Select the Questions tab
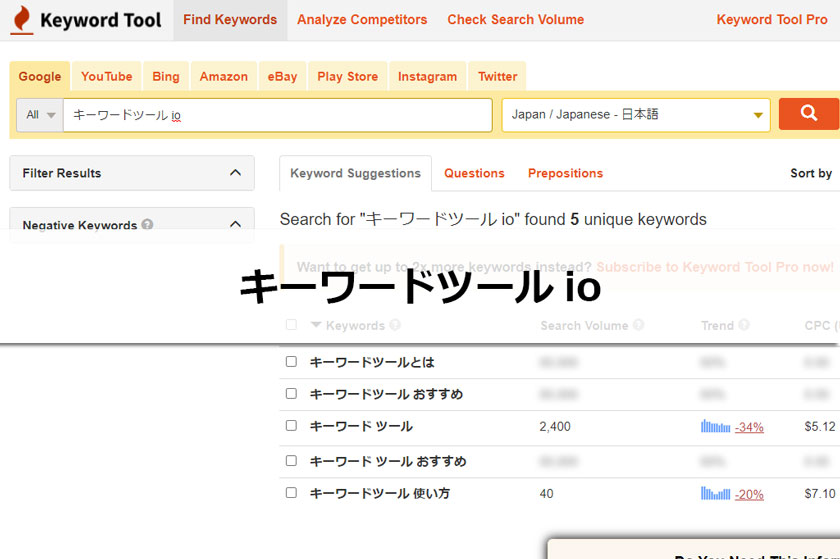 (x=474, y=173)
